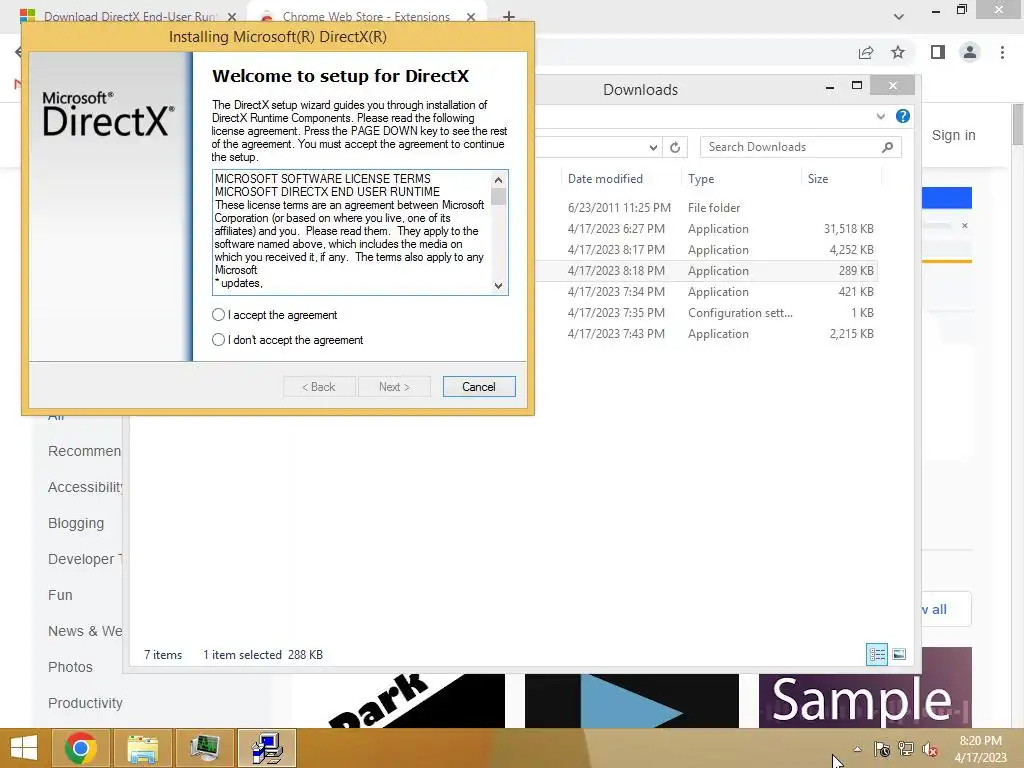Click the Cancel button in DirectX setup
This screenshot has width=1024, height=768.
coord(479,387)
